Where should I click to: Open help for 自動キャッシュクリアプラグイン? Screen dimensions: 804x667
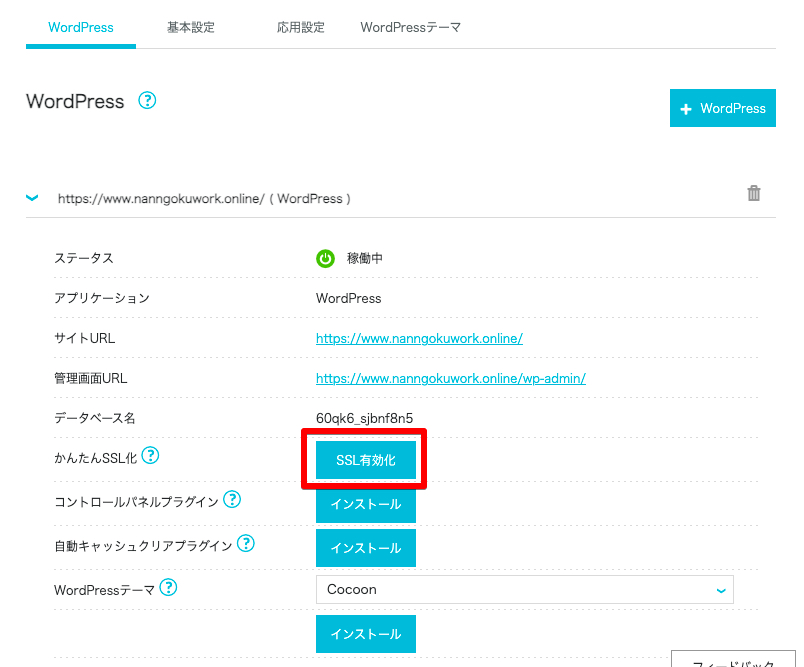click(x=246, y=543)
